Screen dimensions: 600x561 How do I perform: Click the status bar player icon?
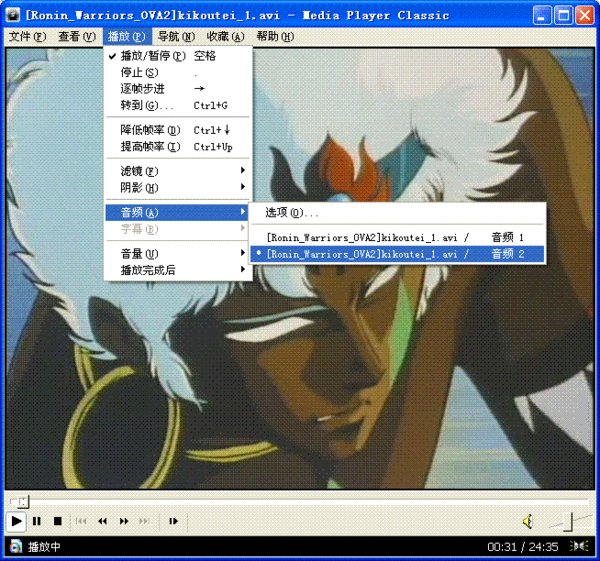[x=15, y=546]
